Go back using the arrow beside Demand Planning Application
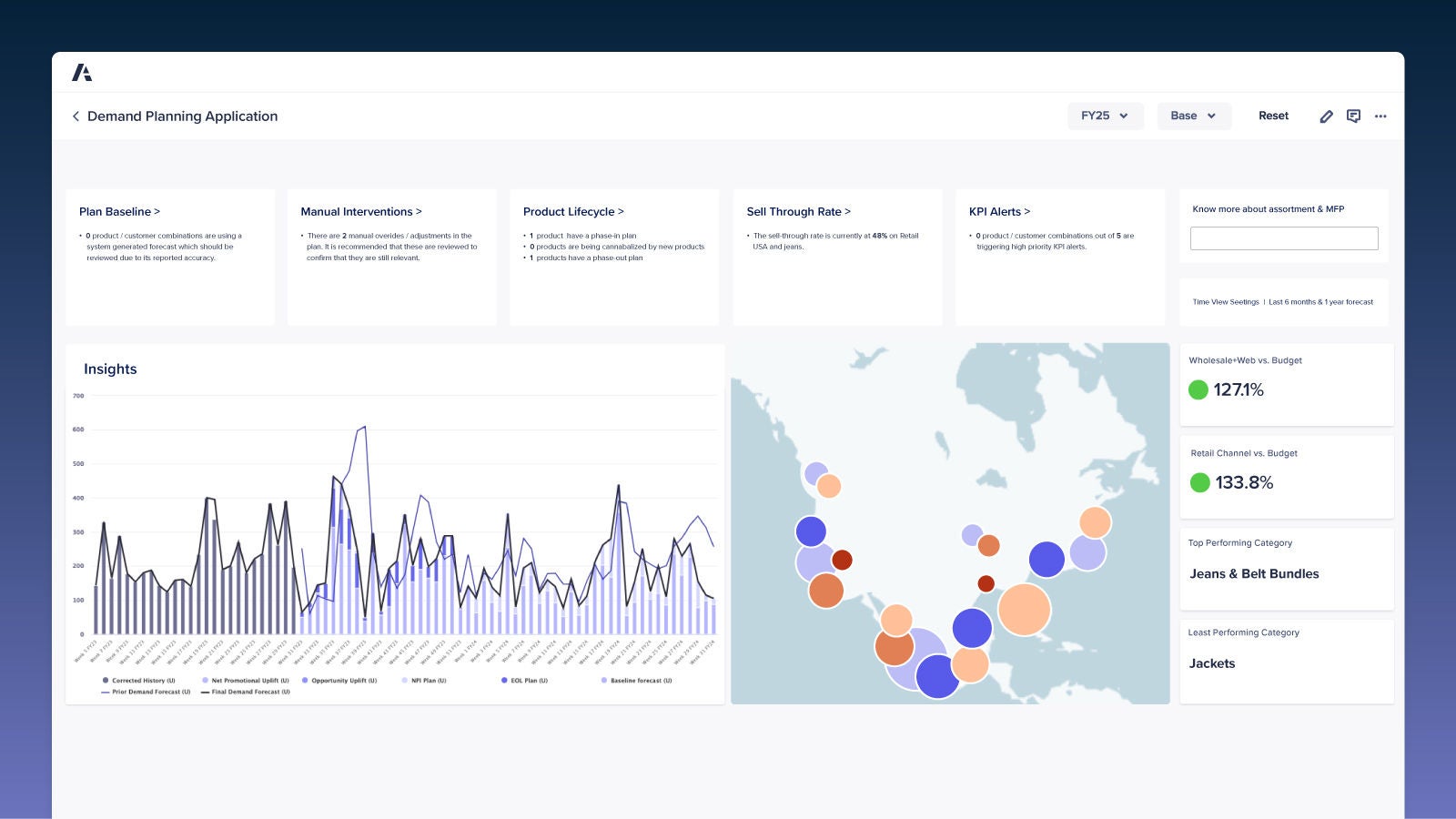The width and height of the screenshot is (1456, 819). [x=76, y=116]
